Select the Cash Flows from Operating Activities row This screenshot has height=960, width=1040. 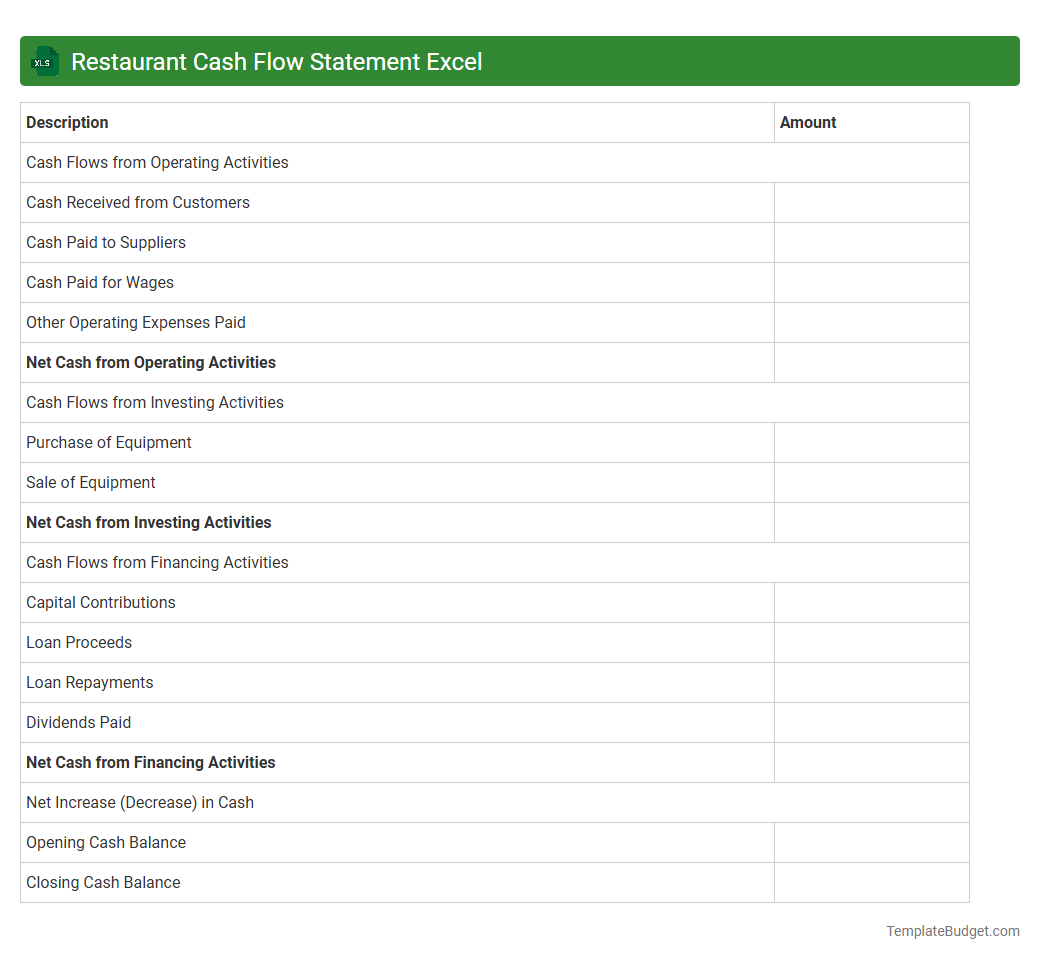coord(157,162)
